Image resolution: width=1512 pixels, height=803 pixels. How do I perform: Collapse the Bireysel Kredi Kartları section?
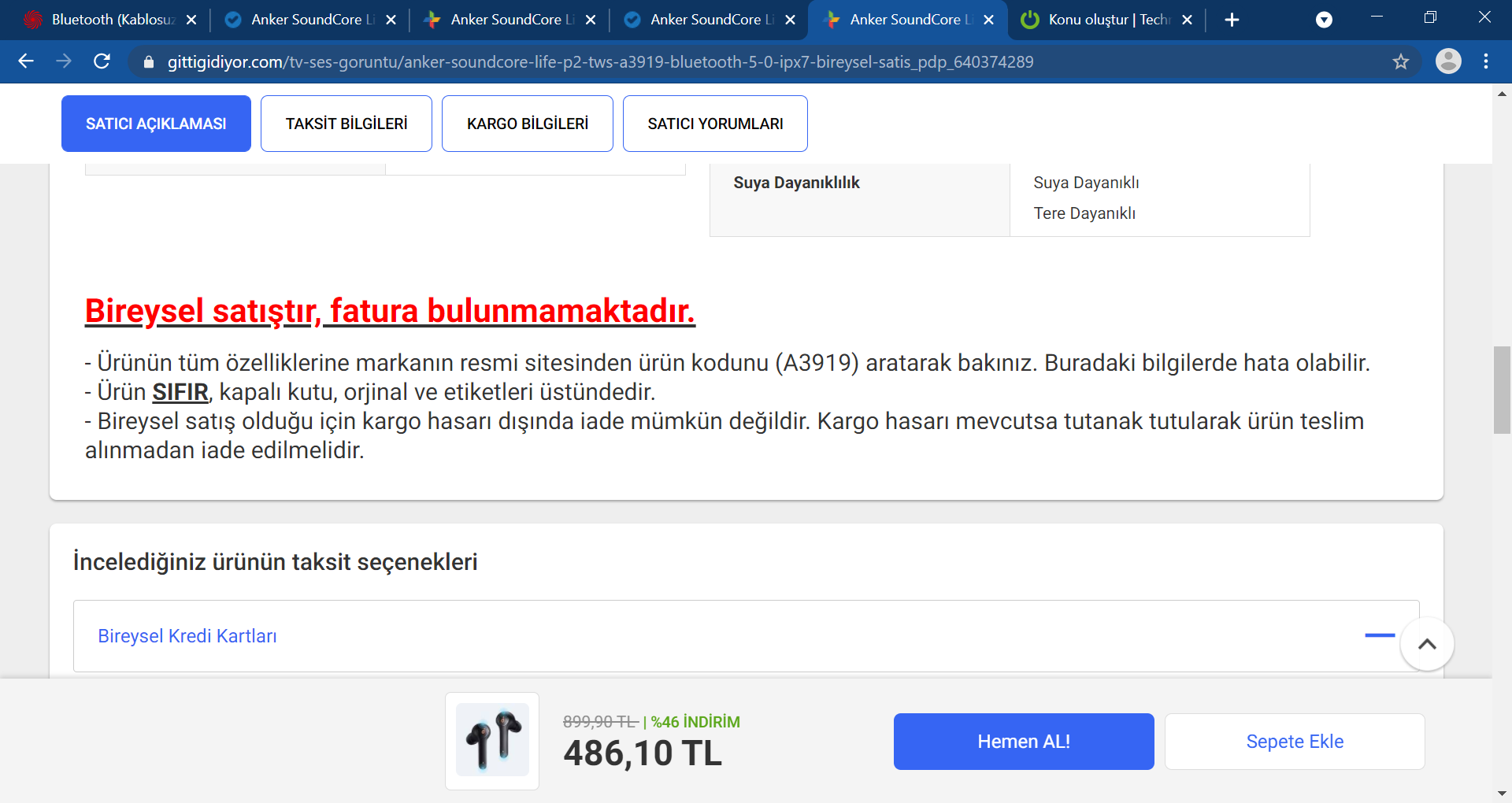pos(1380,635)
